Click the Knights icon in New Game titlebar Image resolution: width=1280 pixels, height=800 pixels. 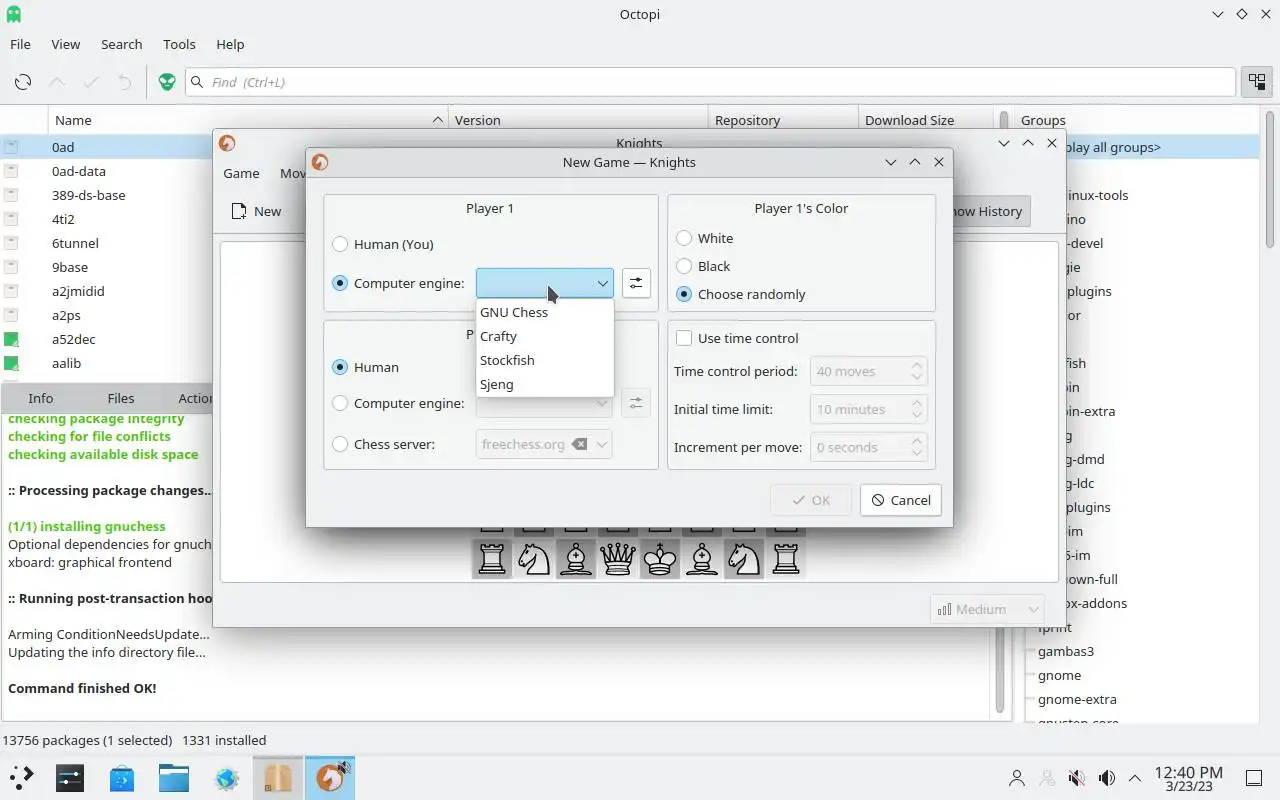(x=320, y=162)
